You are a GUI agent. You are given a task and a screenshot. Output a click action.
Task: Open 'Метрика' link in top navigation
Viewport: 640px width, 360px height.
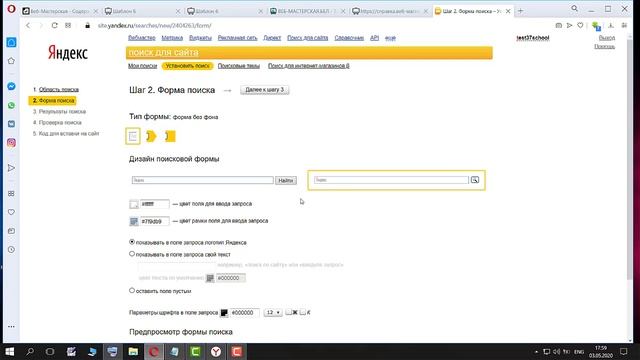[172, 38]
